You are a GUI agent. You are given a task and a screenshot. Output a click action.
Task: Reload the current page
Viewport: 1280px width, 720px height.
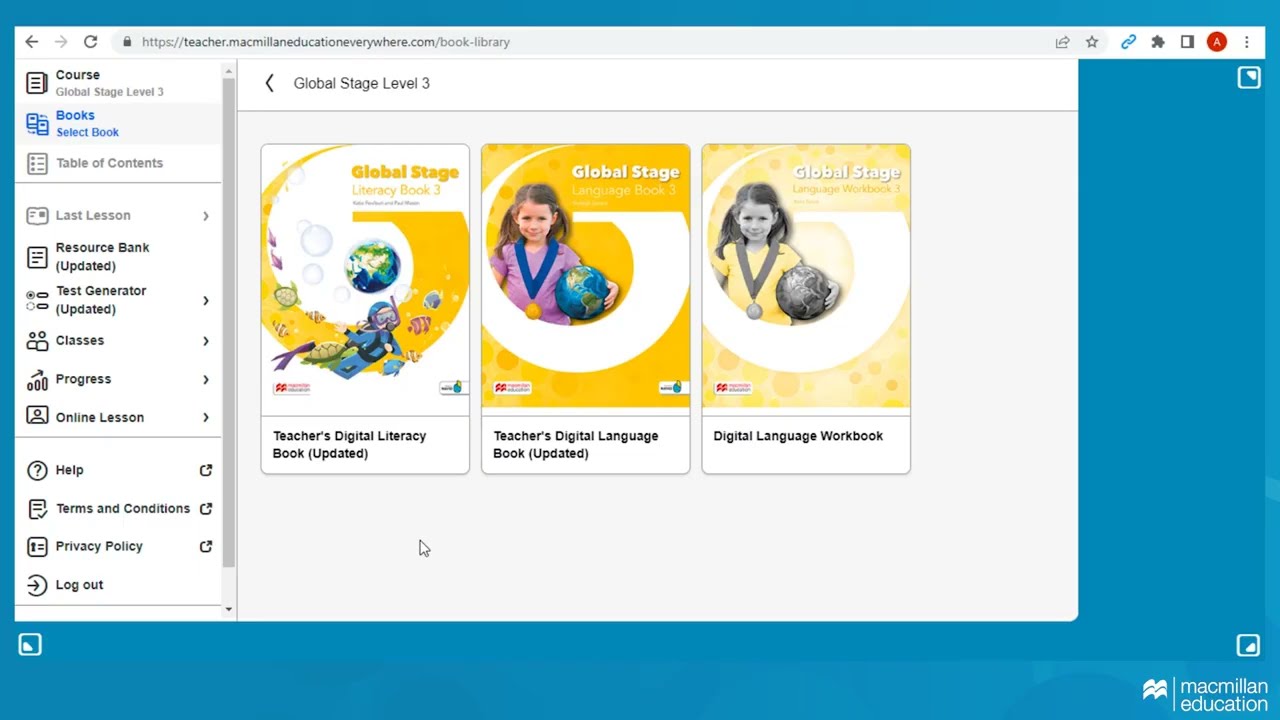90,42
